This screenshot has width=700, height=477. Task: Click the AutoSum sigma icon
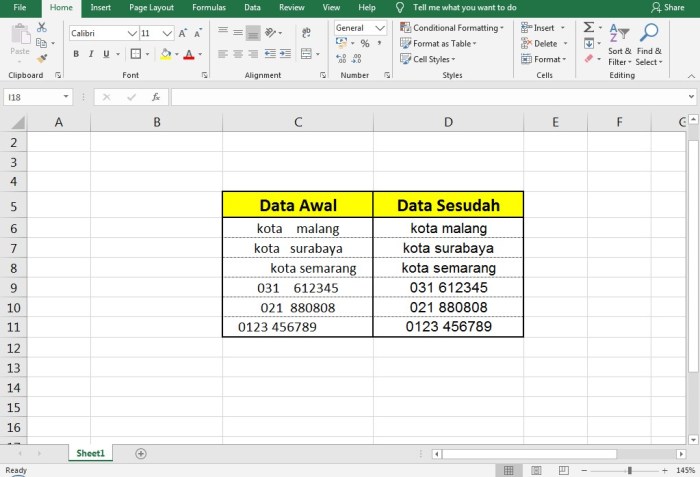pyautogui.click(x=588, y=28)
